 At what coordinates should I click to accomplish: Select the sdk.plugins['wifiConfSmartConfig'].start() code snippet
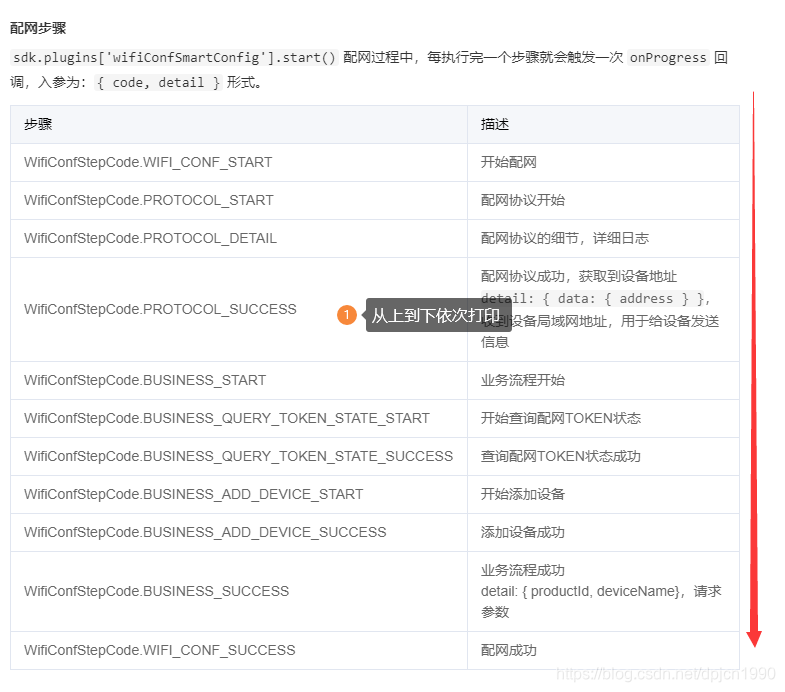click(x=174, y=58)
